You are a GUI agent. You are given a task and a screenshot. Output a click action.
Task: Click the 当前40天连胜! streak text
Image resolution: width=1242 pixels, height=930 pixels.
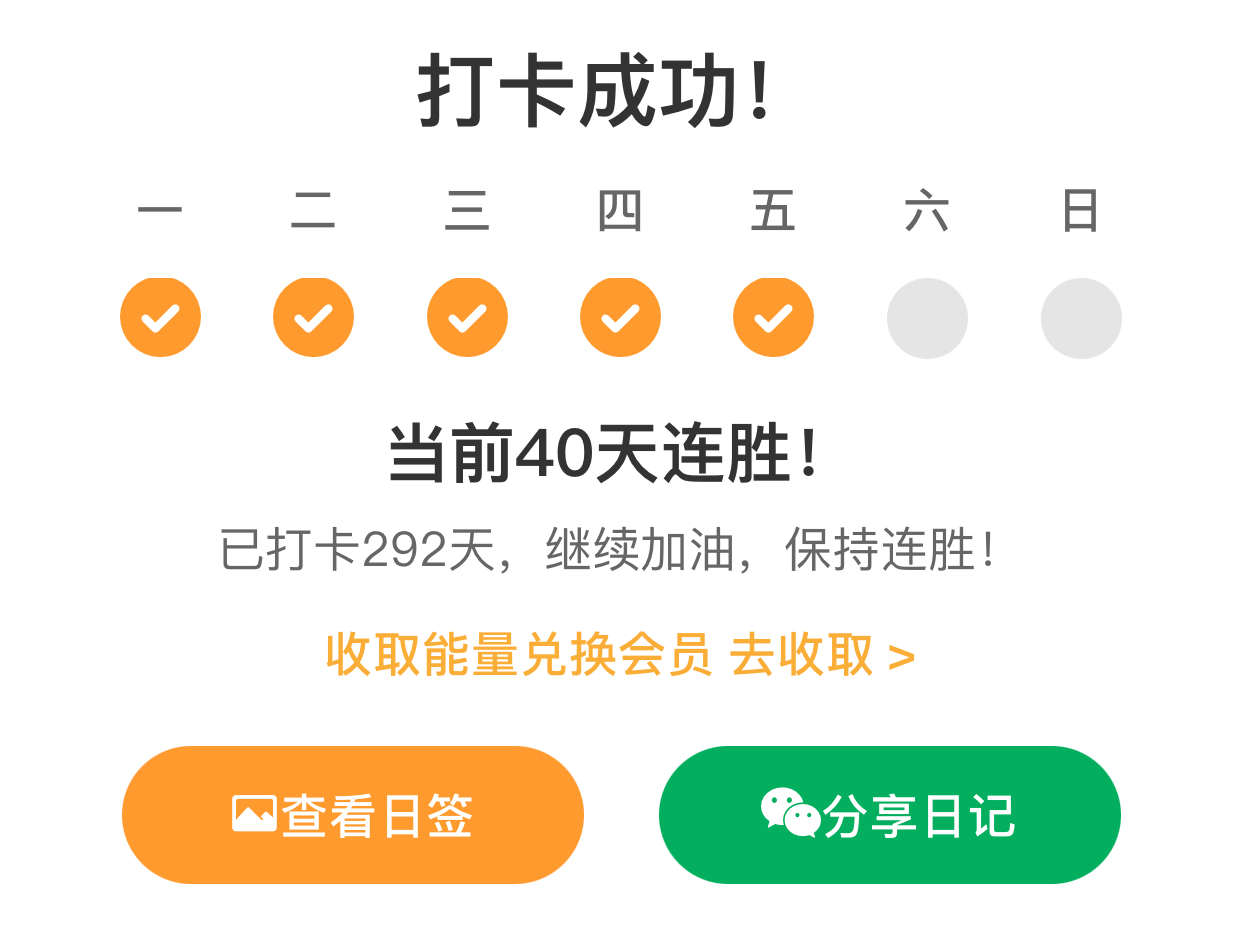click(605, 454)
